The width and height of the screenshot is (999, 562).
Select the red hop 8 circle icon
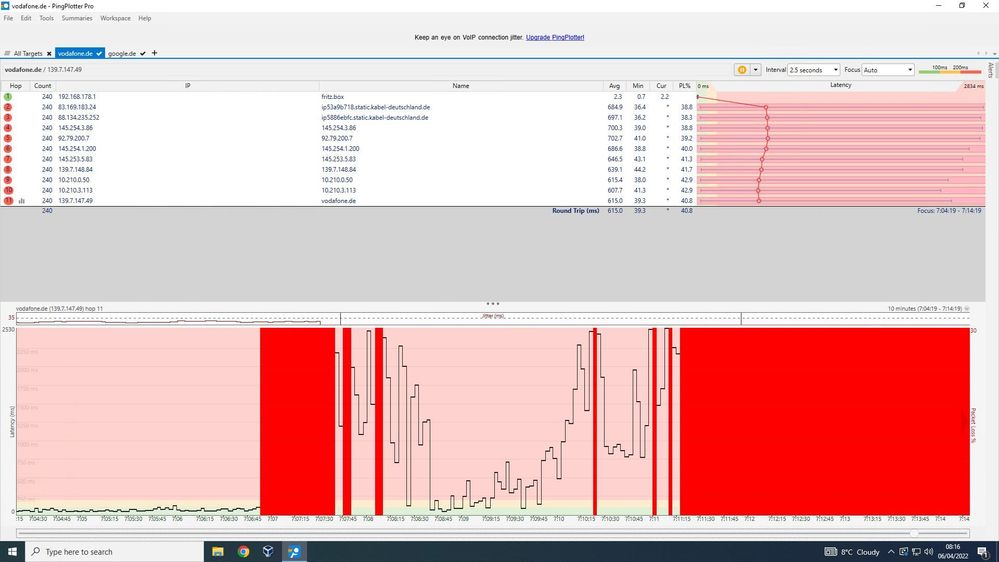tap(8, 169)
